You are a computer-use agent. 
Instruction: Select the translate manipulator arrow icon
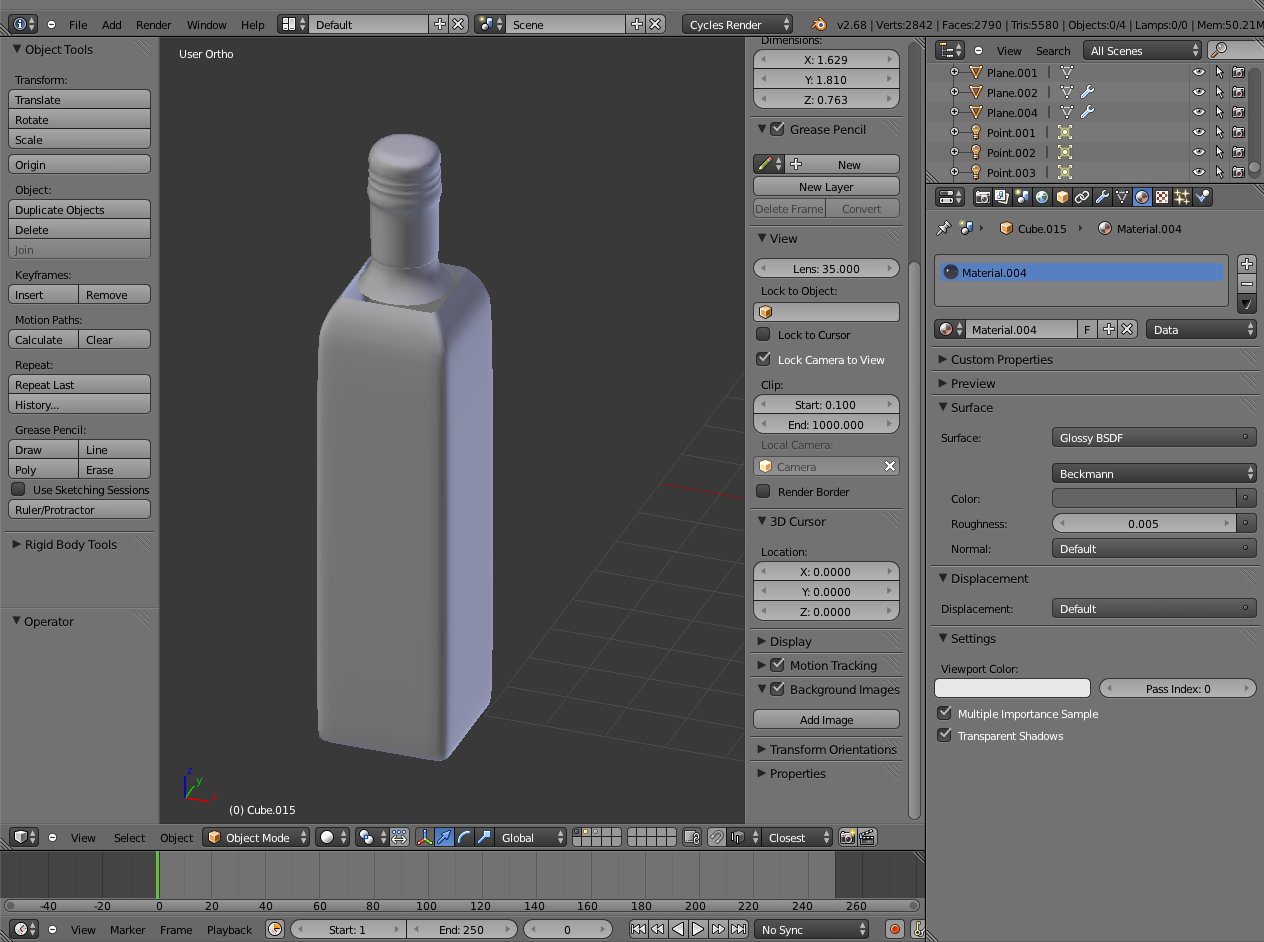pyautogui.click(x=445, y=837)
